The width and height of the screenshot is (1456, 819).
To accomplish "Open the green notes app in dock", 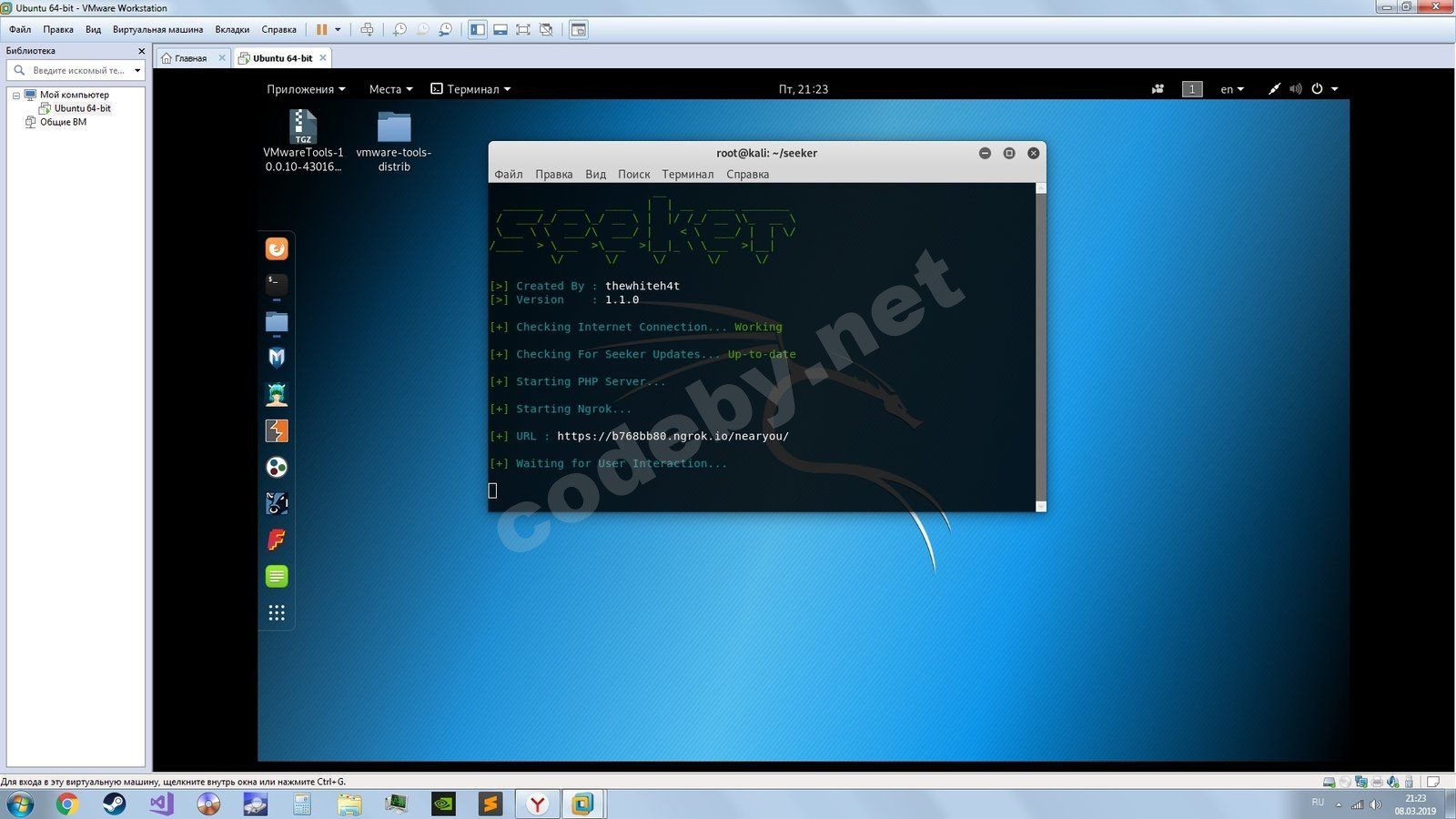I will (x=277, y=576).
